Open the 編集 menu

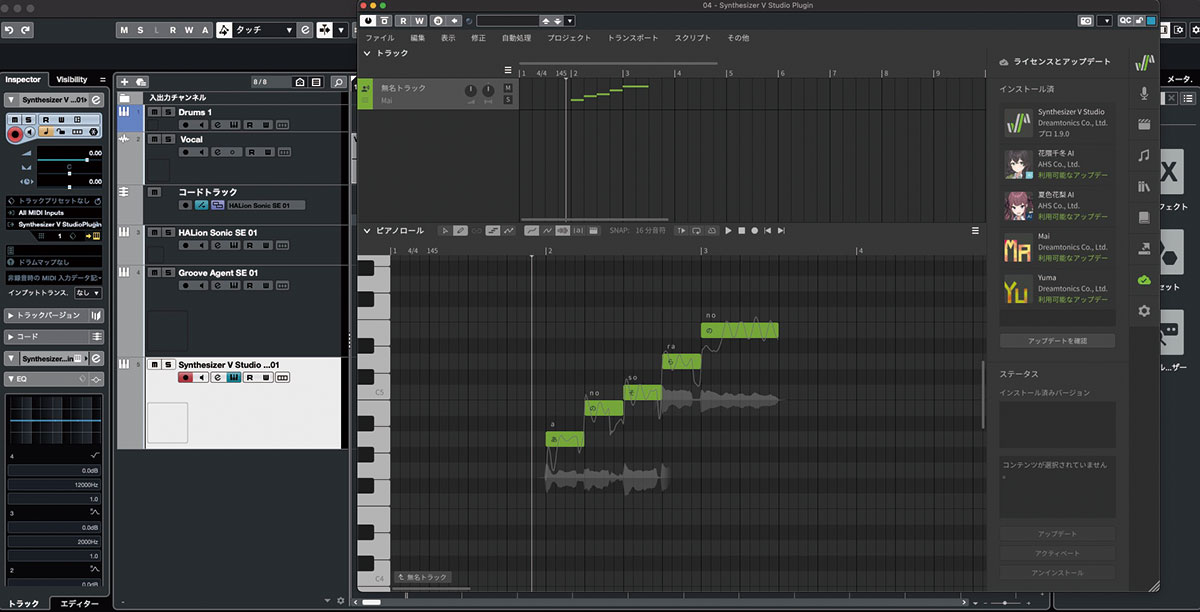pos(418,38)
